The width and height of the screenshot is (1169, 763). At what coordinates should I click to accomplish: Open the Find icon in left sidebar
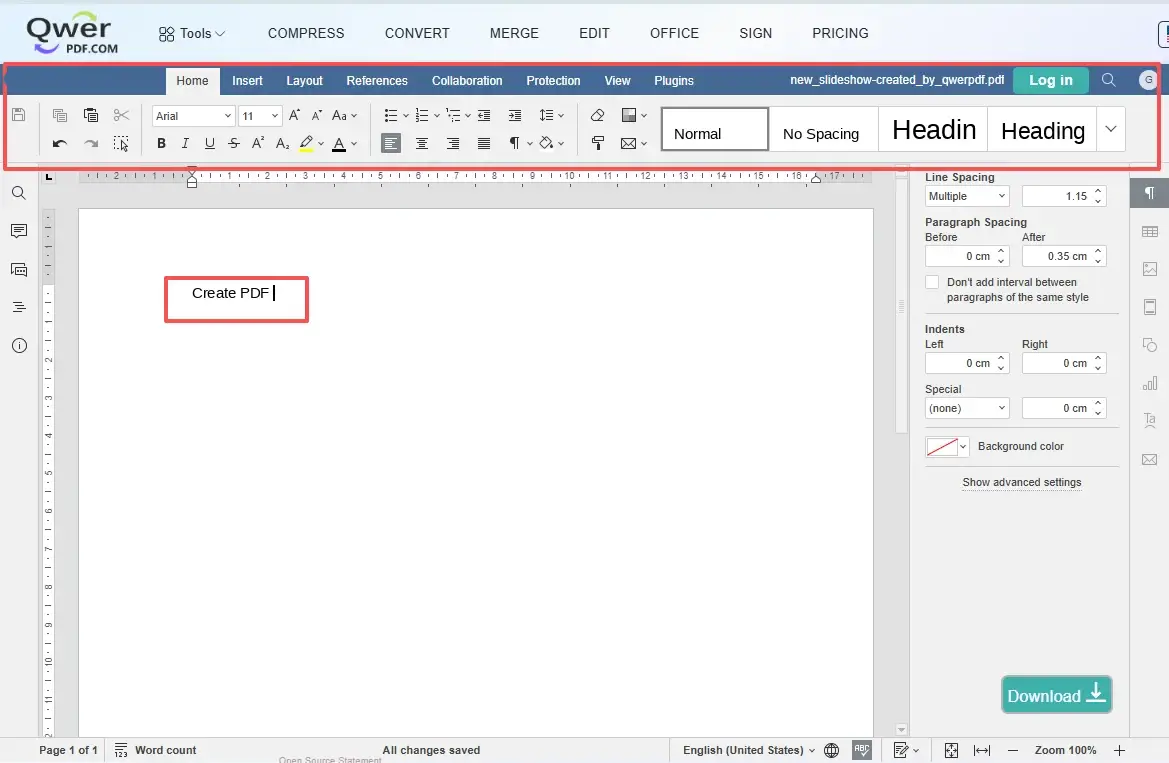19,193
